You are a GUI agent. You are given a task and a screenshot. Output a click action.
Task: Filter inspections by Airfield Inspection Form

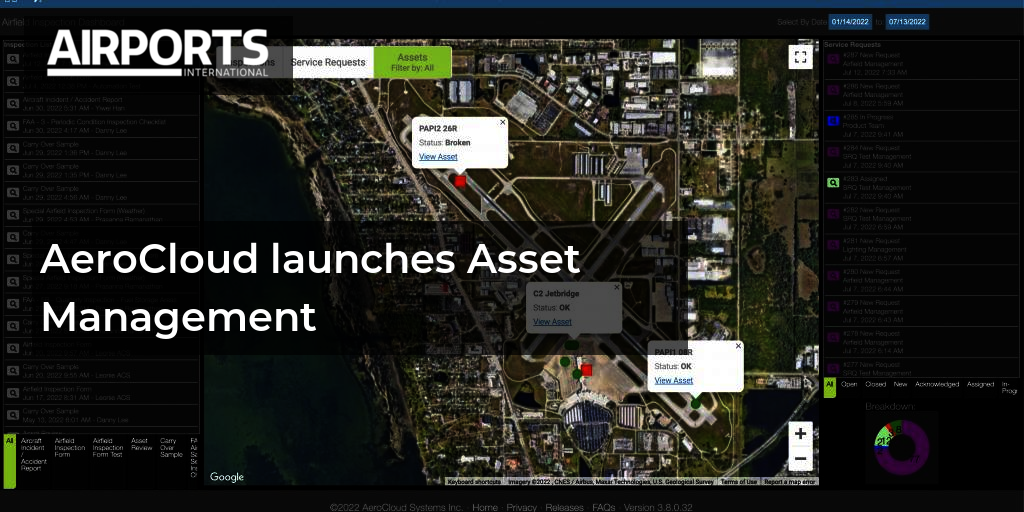68,447
